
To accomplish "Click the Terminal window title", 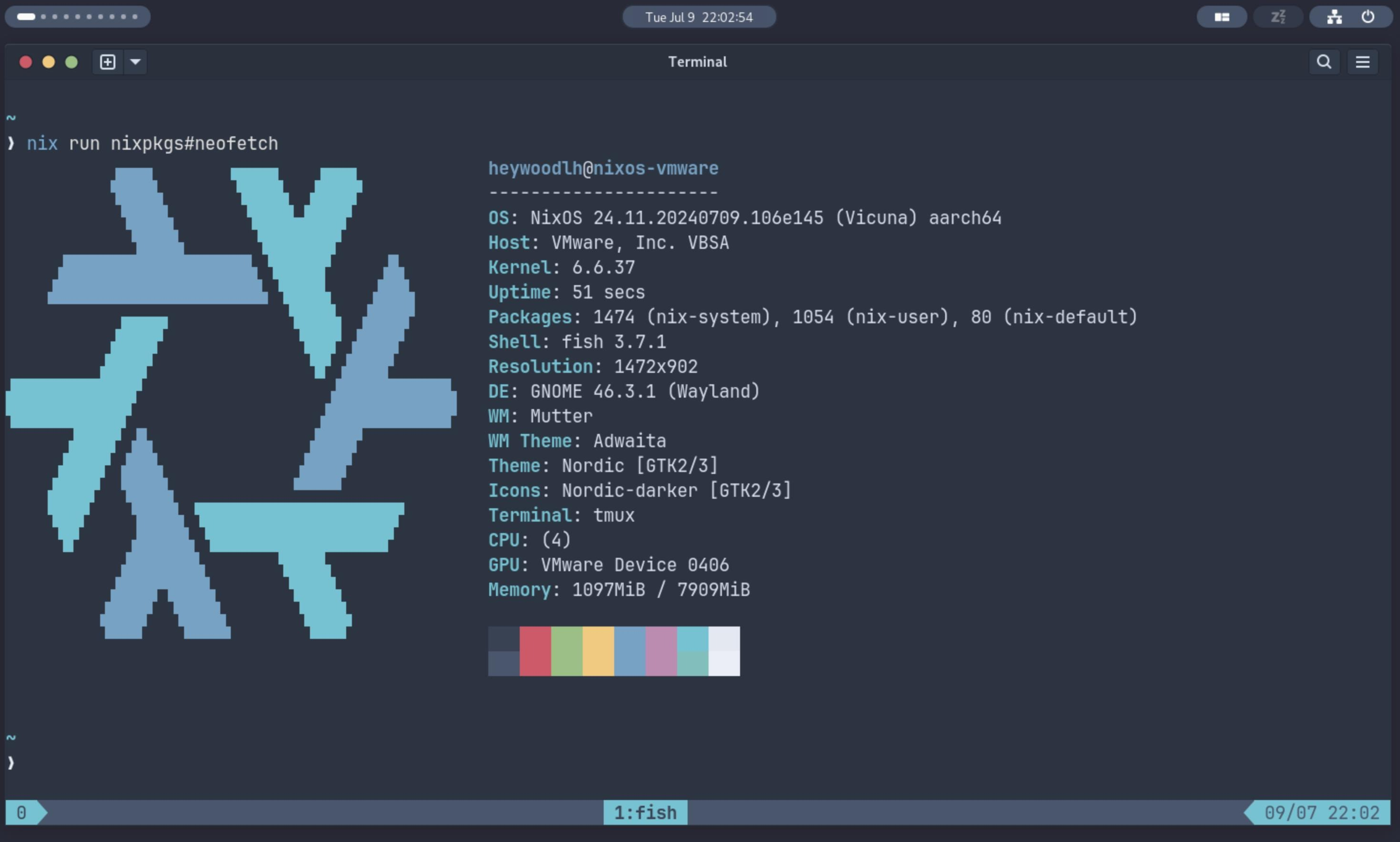I will [697, 62].
